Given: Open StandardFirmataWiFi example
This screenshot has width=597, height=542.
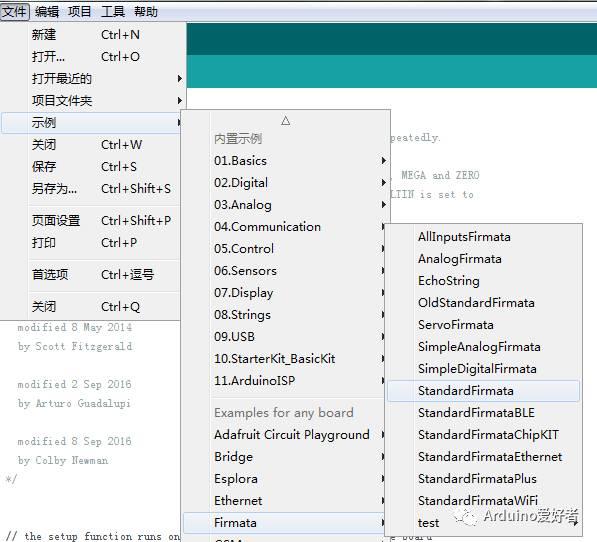Looking at the screenshot, I should 484,501.
